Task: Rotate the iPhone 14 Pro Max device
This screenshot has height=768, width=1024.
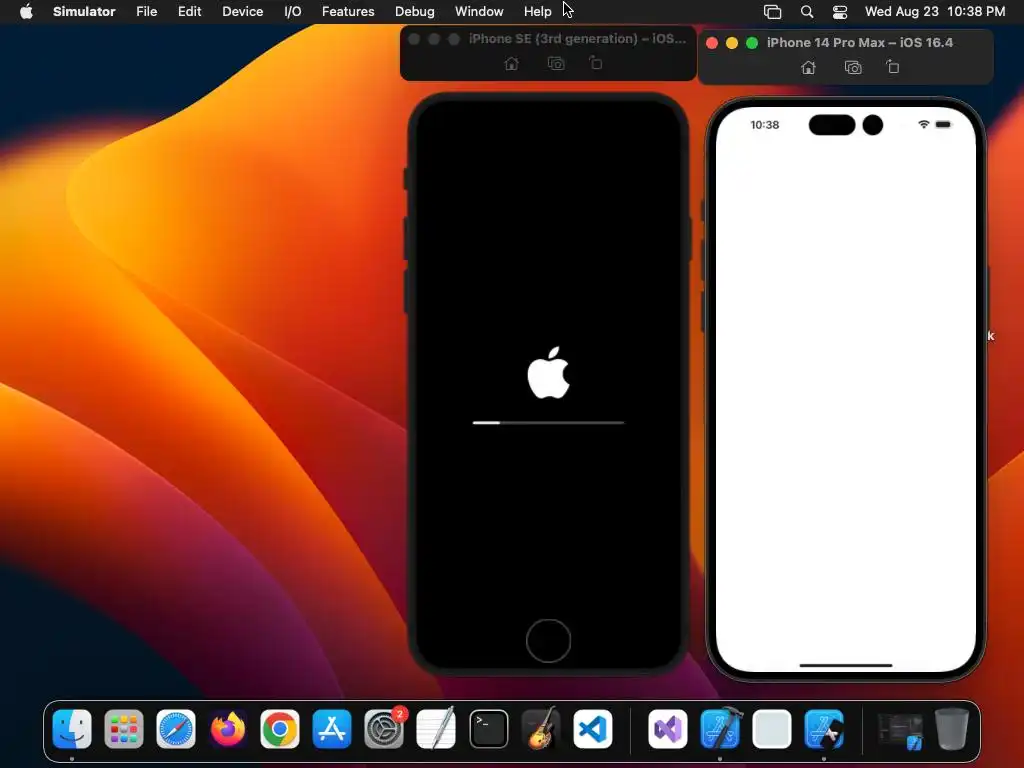Action: tap(893, 67)
